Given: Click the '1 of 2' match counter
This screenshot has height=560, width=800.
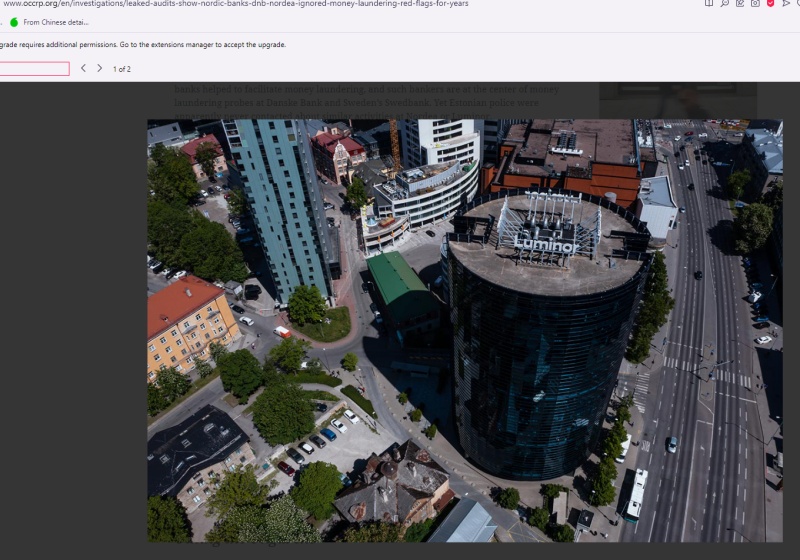Looking at the screenshot, I should [x=122, y=69].
